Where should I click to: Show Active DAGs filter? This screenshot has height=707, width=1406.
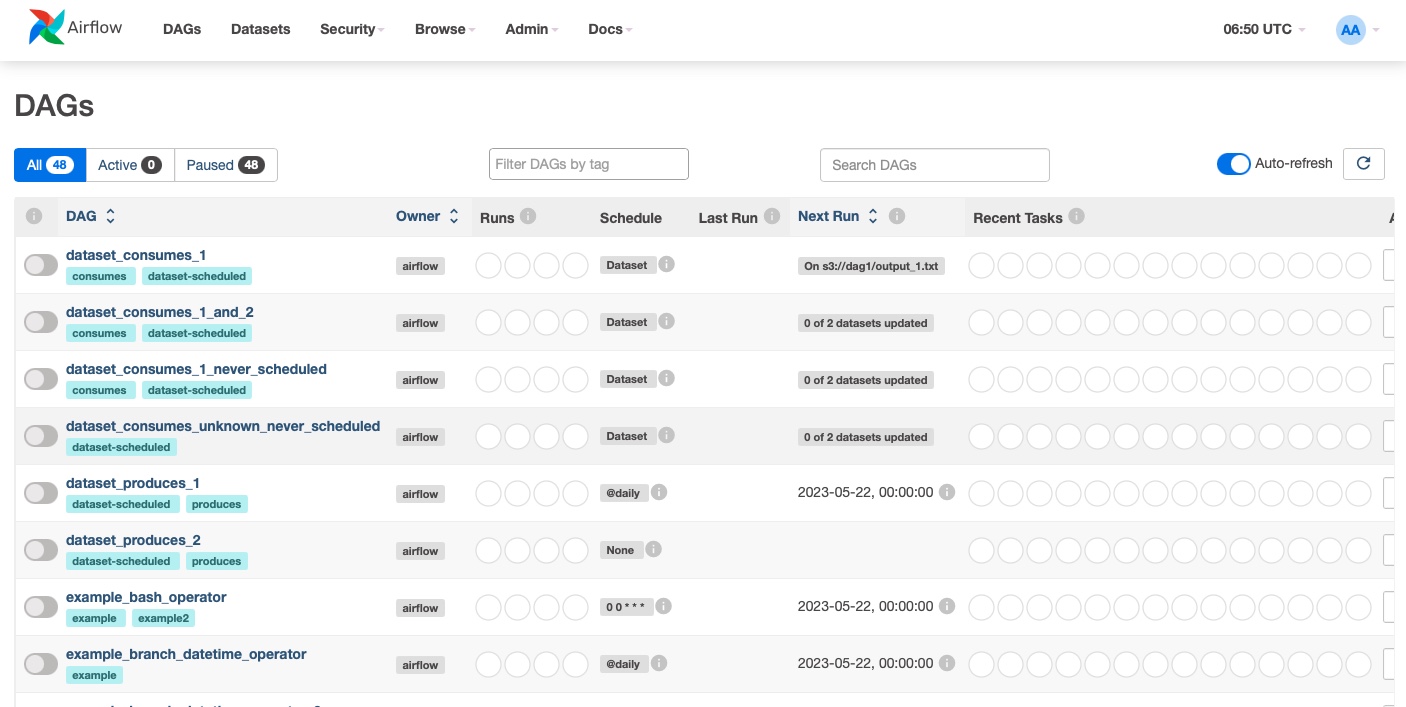[x=130, y=165]
